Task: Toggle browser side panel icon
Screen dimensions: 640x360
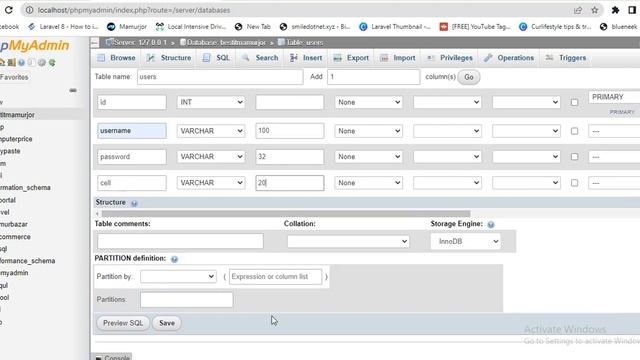Action: coord(632,10)
